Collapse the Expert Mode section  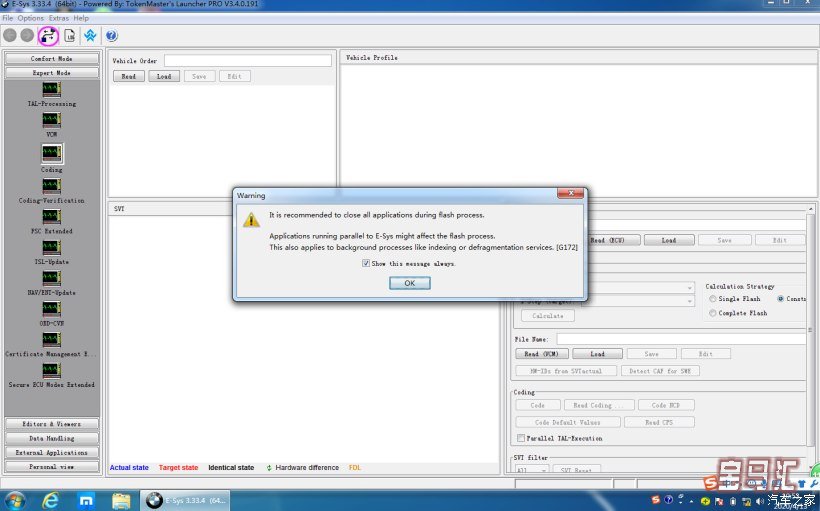[x=51, y=73]
